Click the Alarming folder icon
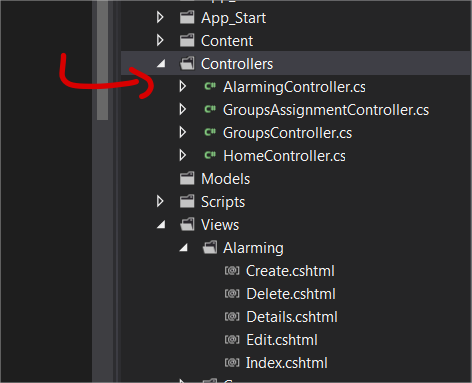472x383 pixels. tap(210, 247)
